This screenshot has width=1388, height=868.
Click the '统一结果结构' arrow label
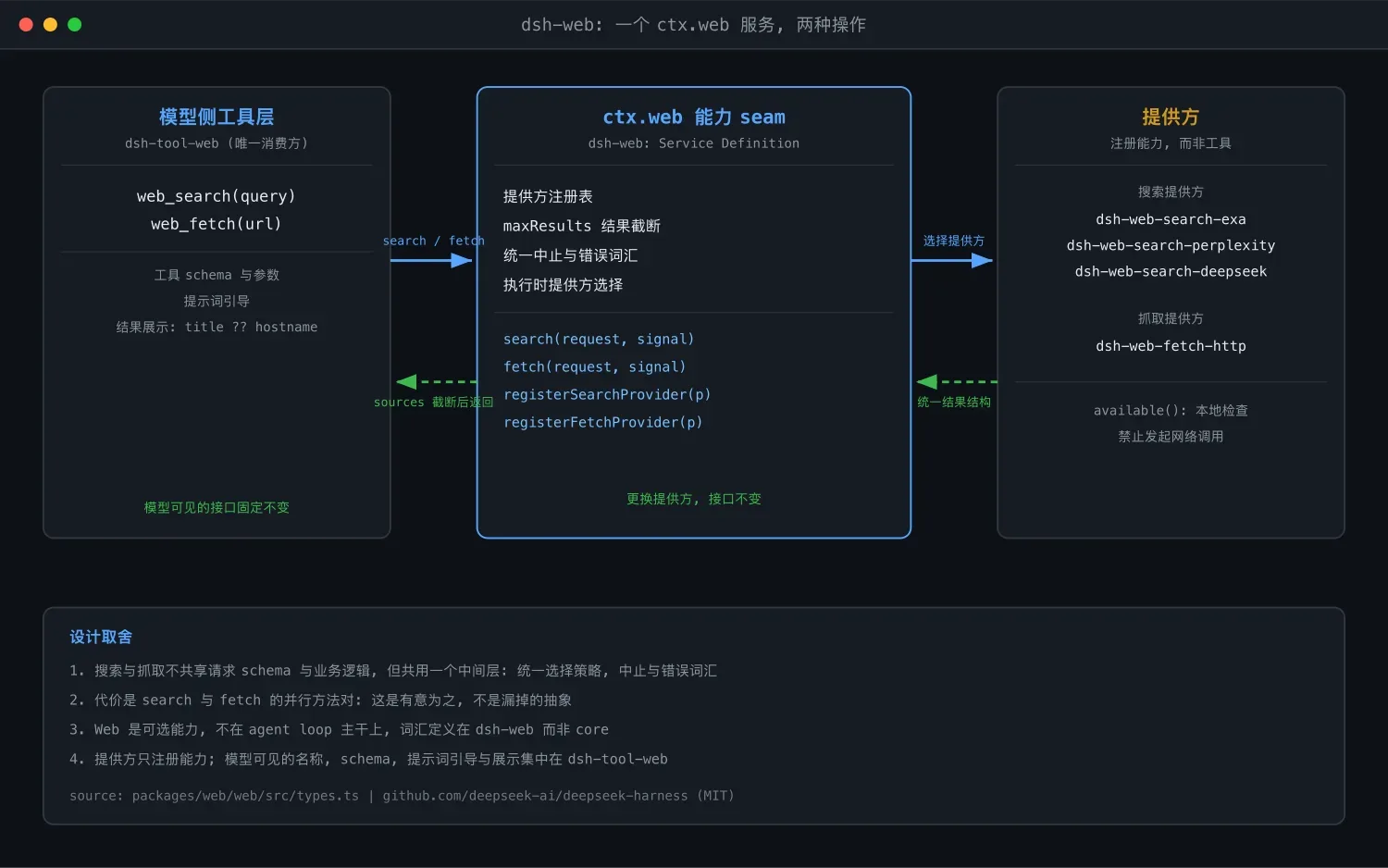coord(954,402)
